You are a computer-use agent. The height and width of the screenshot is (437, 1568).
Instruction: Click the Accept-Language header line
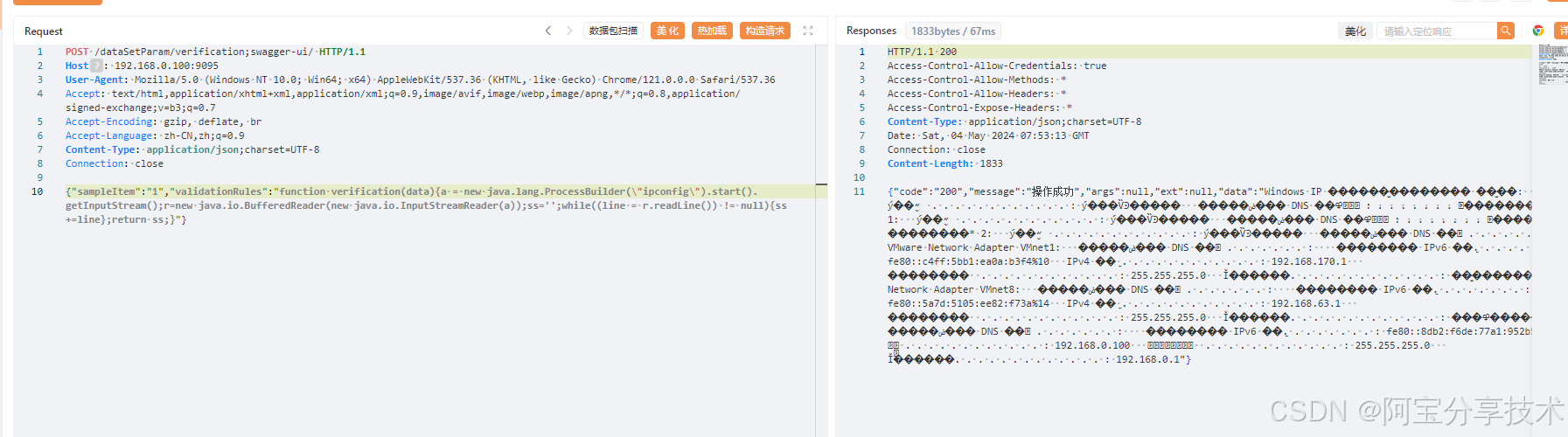(155, 135)
